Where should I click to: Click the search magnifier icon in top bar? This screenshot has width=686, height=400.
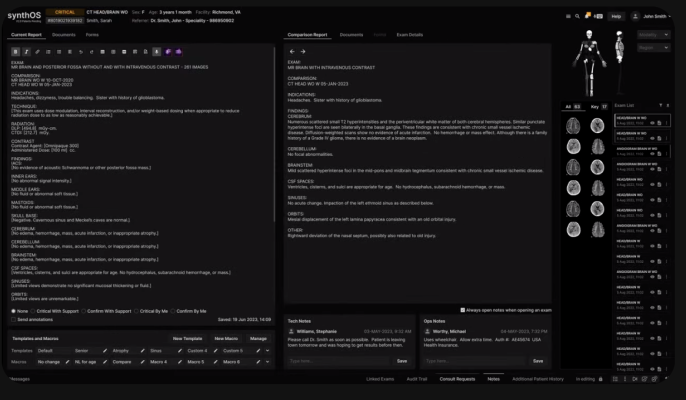pyautogui.click(x=577, y=16)
